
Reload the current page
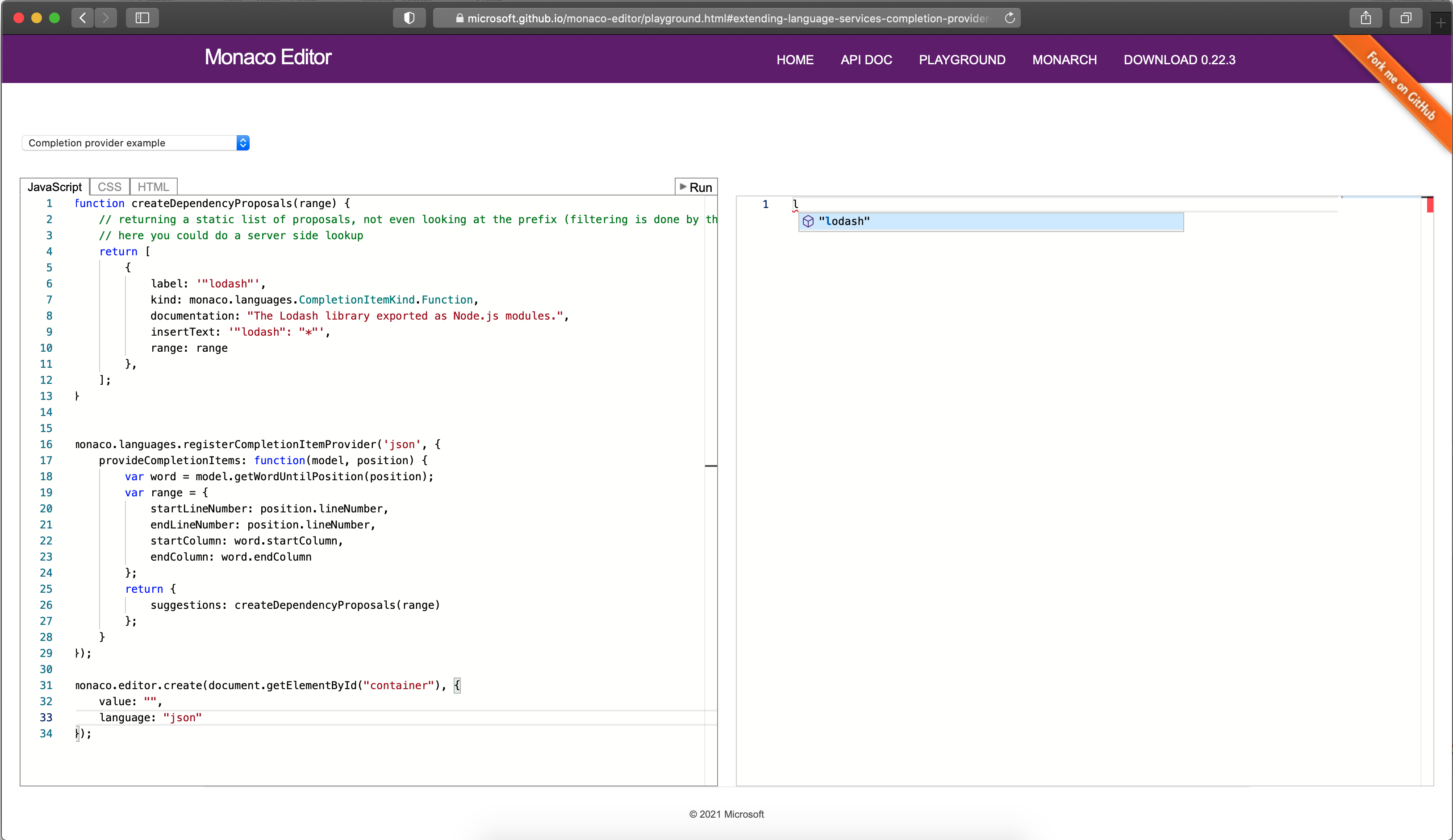click(1009, 18)
